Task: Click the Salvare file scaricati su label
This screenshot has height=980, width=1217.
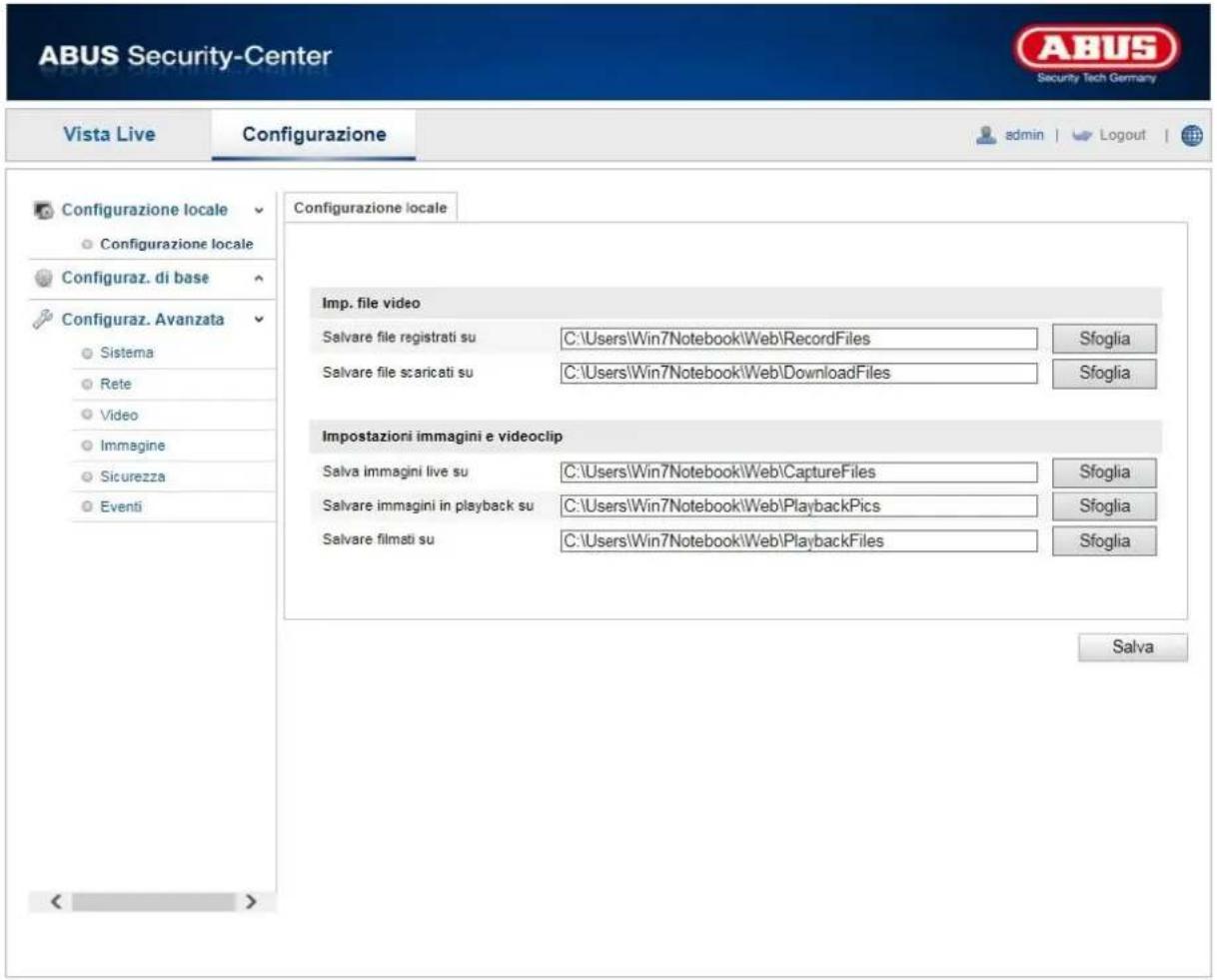Action: point(398,372)
